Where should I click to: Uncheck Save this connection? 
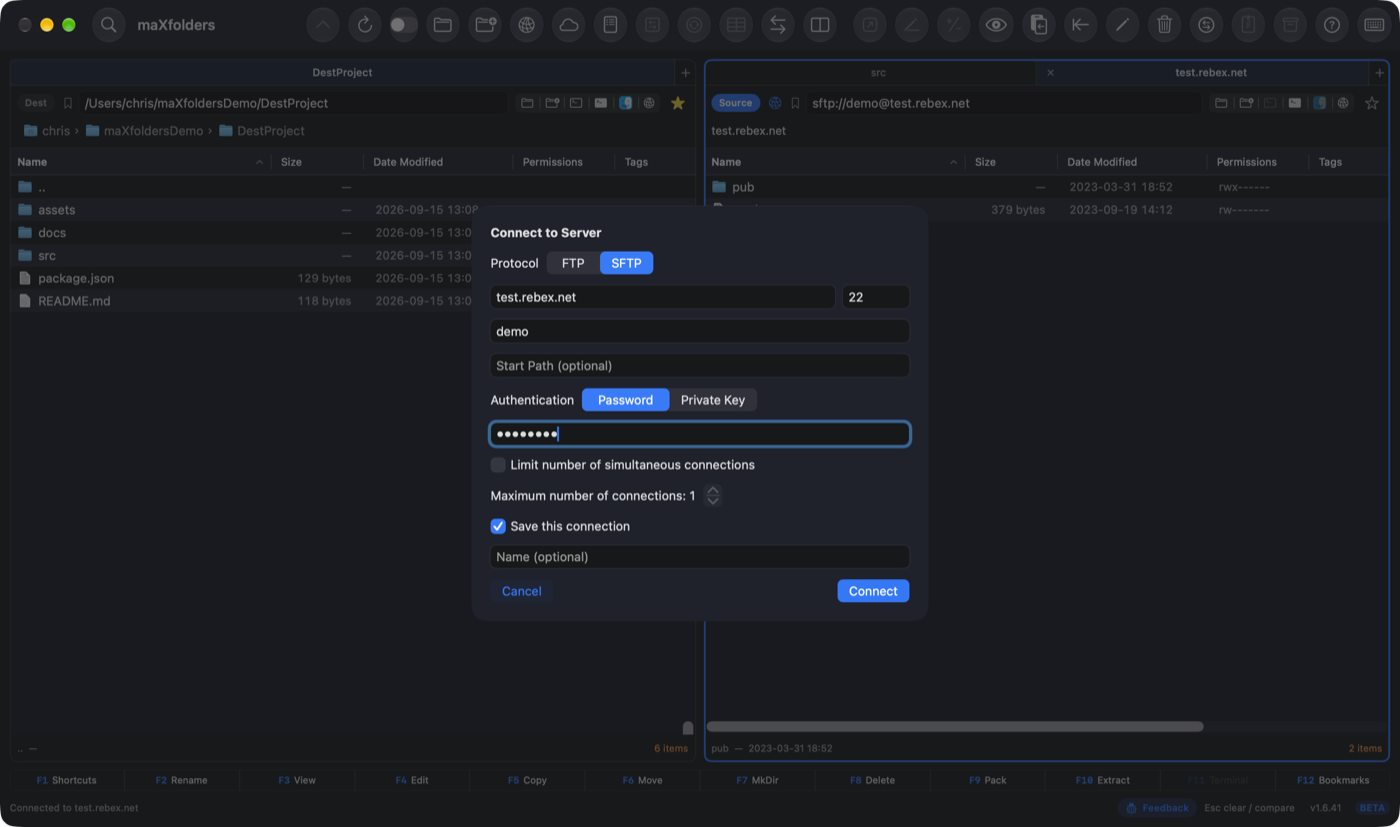(x=498, y=526)
